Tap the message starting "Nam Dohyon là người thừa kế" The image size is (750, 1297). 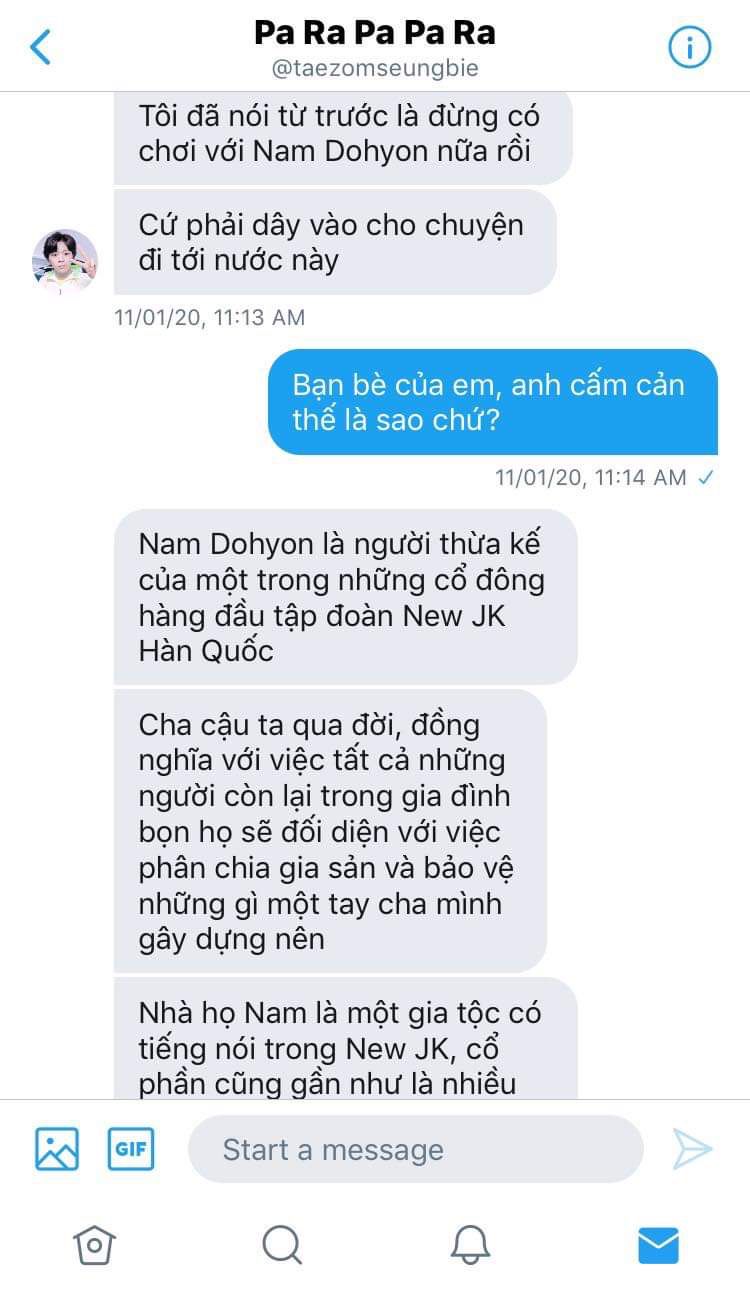346,597
